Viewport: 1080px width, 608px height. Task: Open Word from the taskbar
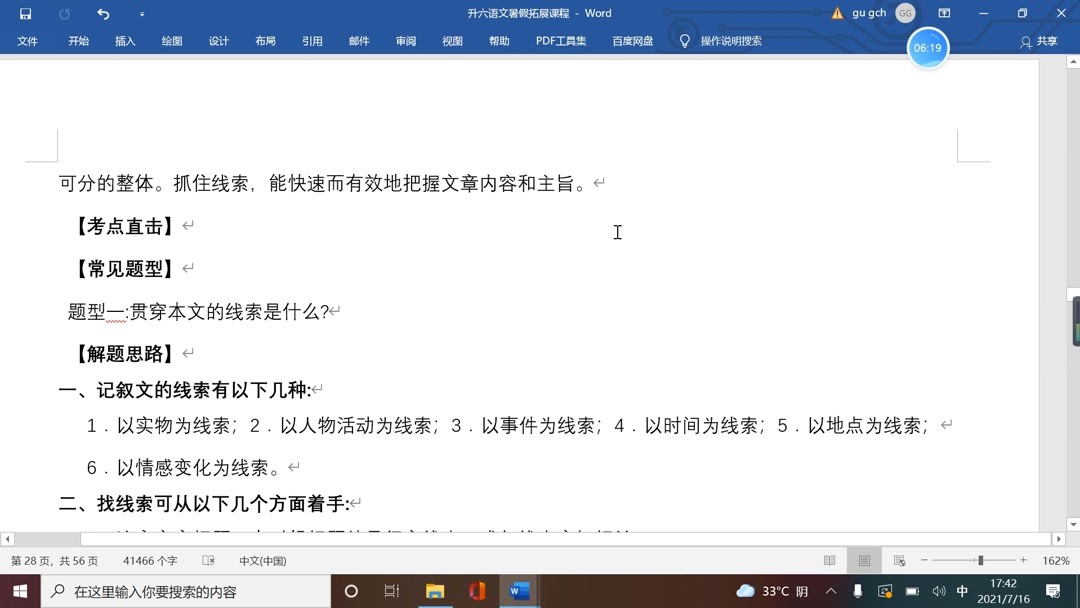click(x=519, y=592)
